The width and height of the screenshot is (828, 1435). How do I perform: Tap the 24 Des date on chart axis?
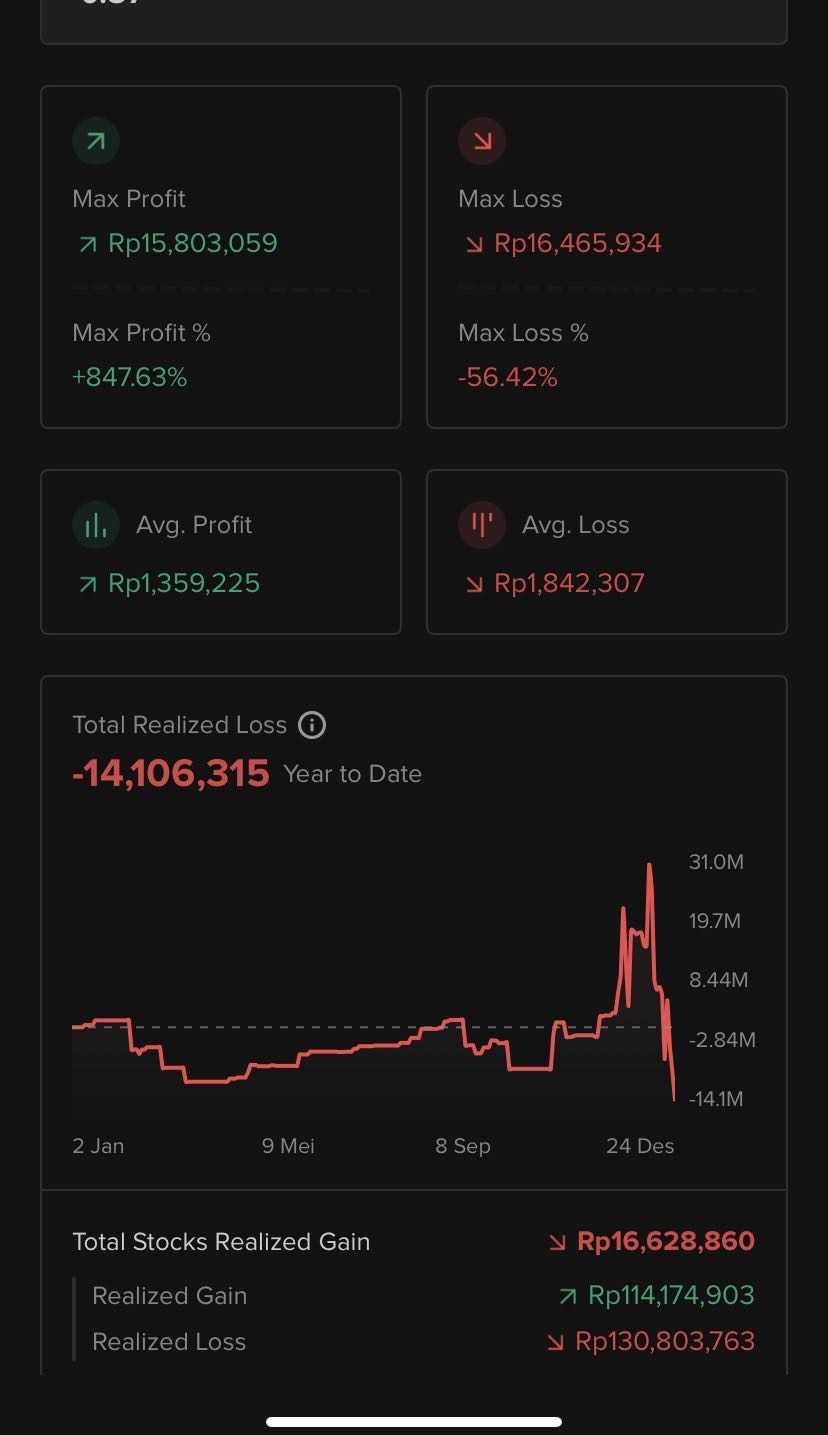640,1146
